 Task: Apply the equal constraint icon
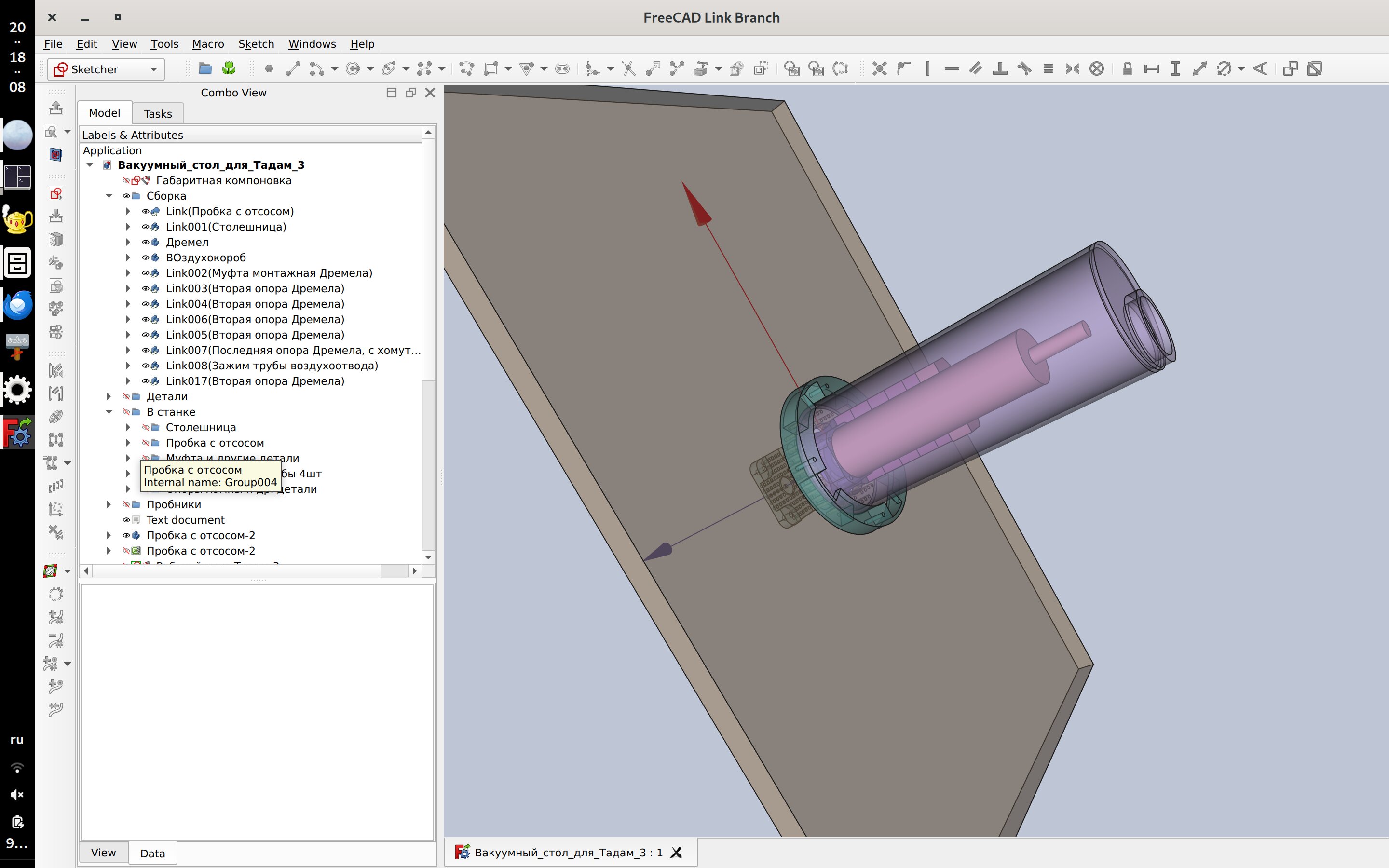point(1048,69)
